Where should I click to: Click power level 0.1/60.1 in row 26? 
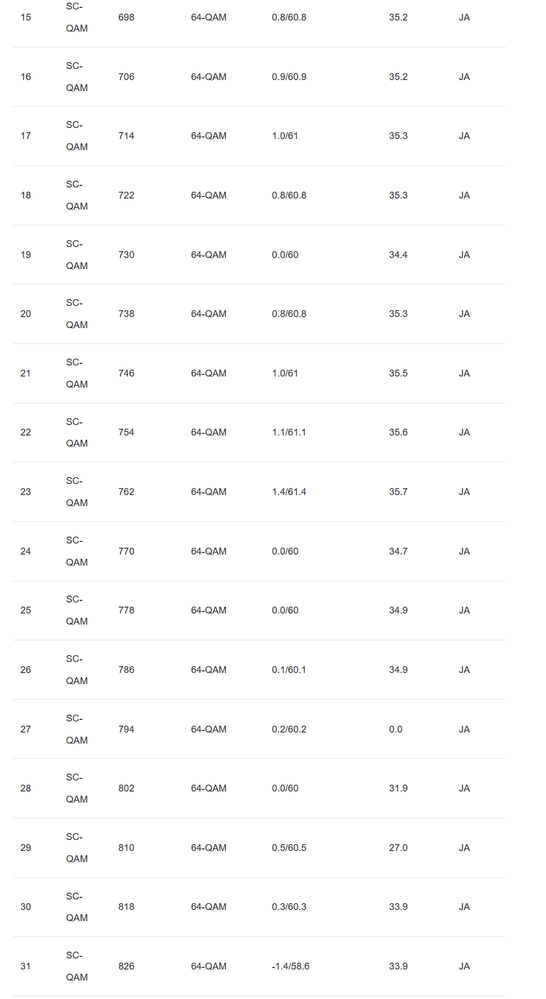(x=289, y=670)
